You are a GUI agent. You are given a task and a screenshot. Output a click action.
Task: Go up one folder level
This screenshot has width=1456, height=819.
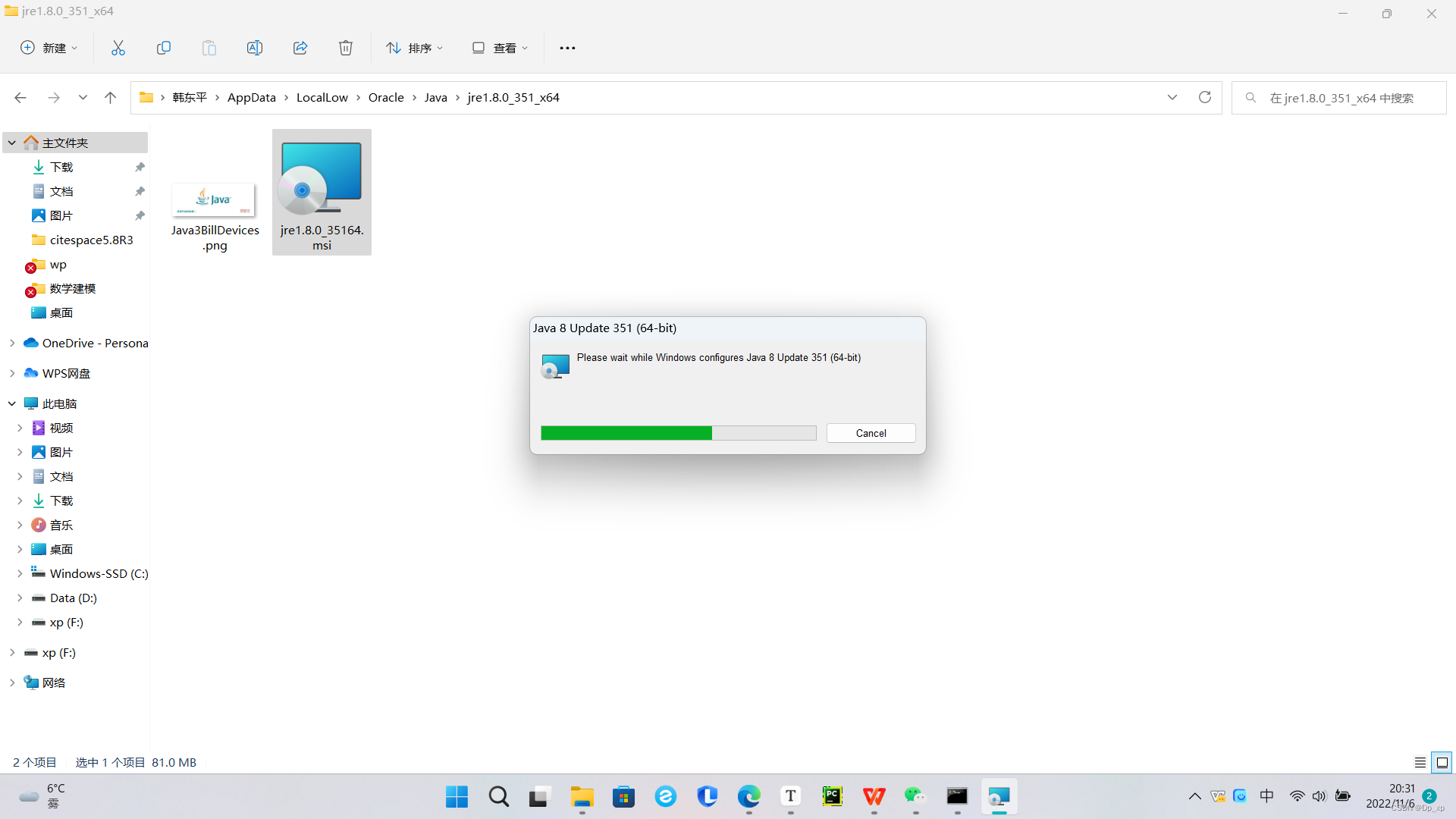coord(110,98)
